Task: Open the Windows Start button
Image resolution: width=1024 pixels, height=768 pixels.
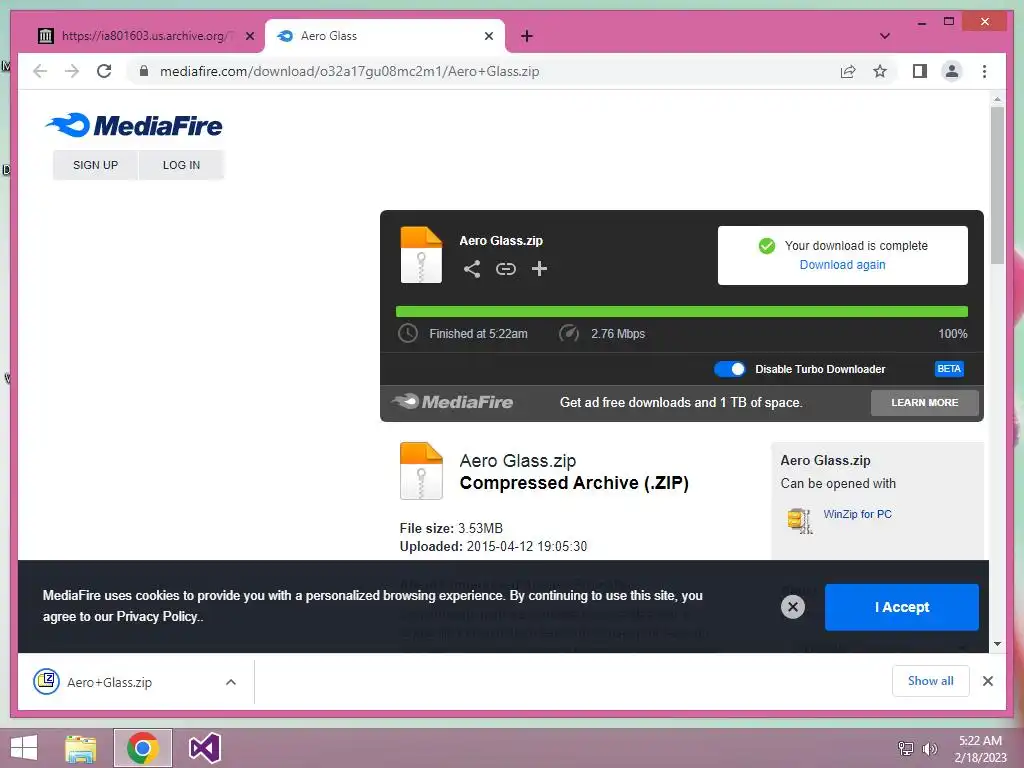Action: (x=24, y=748)
